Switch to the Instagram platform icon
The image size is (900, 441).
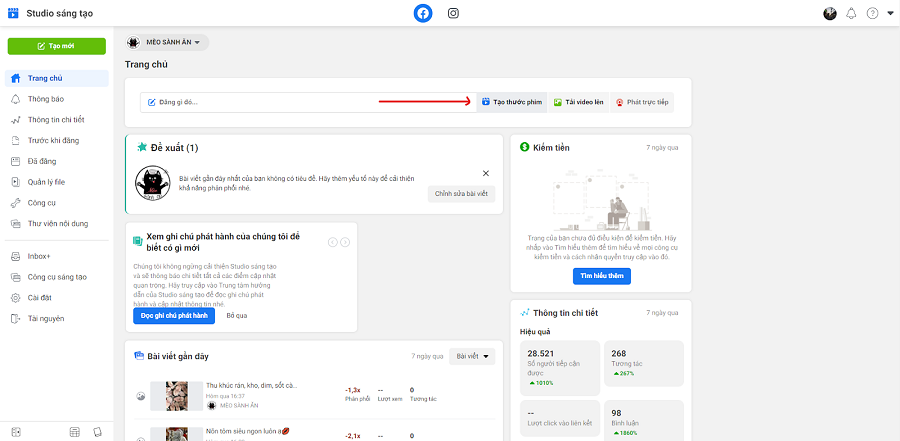[453, 13]
